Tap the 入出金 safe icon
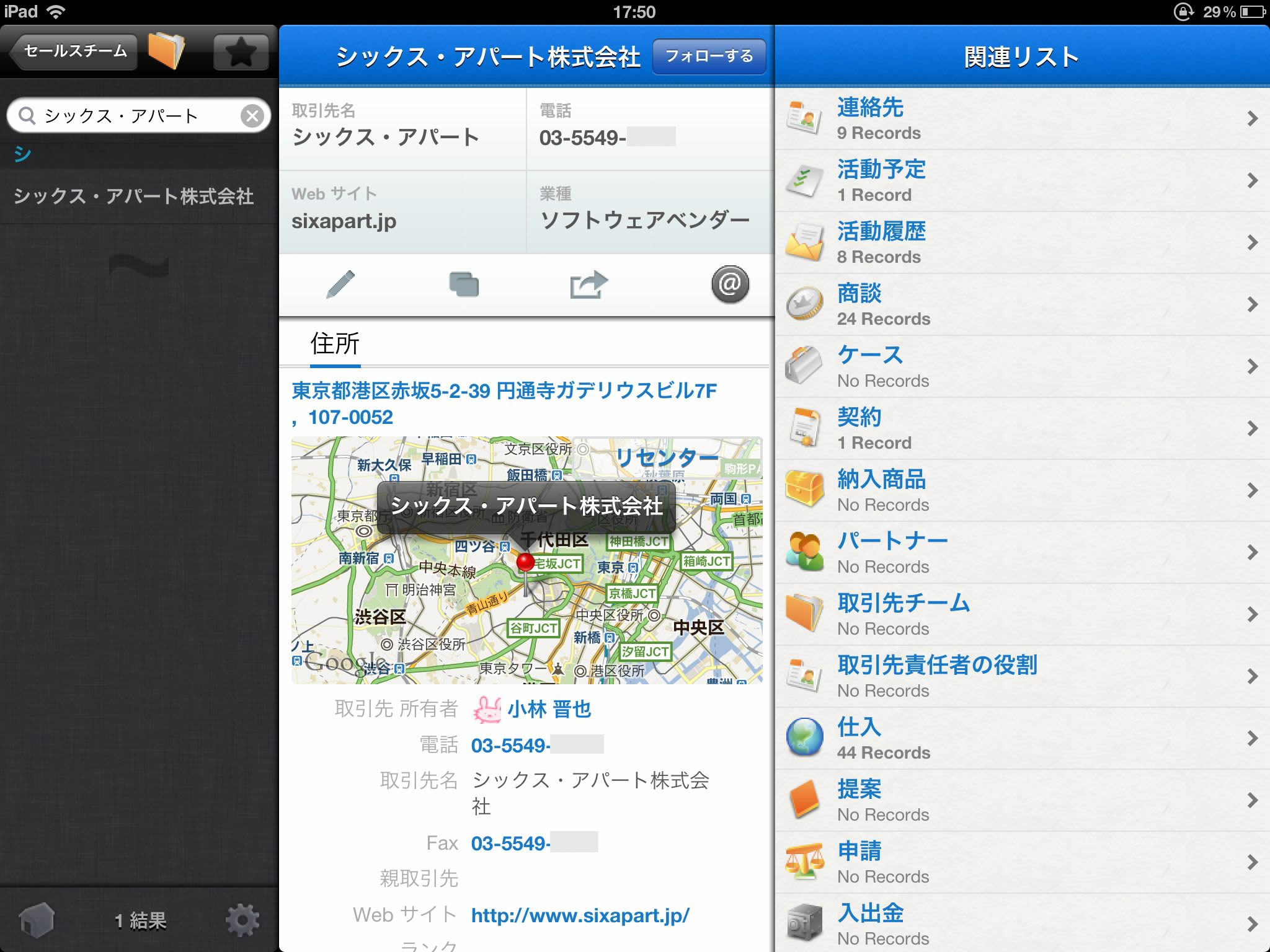 804,923
